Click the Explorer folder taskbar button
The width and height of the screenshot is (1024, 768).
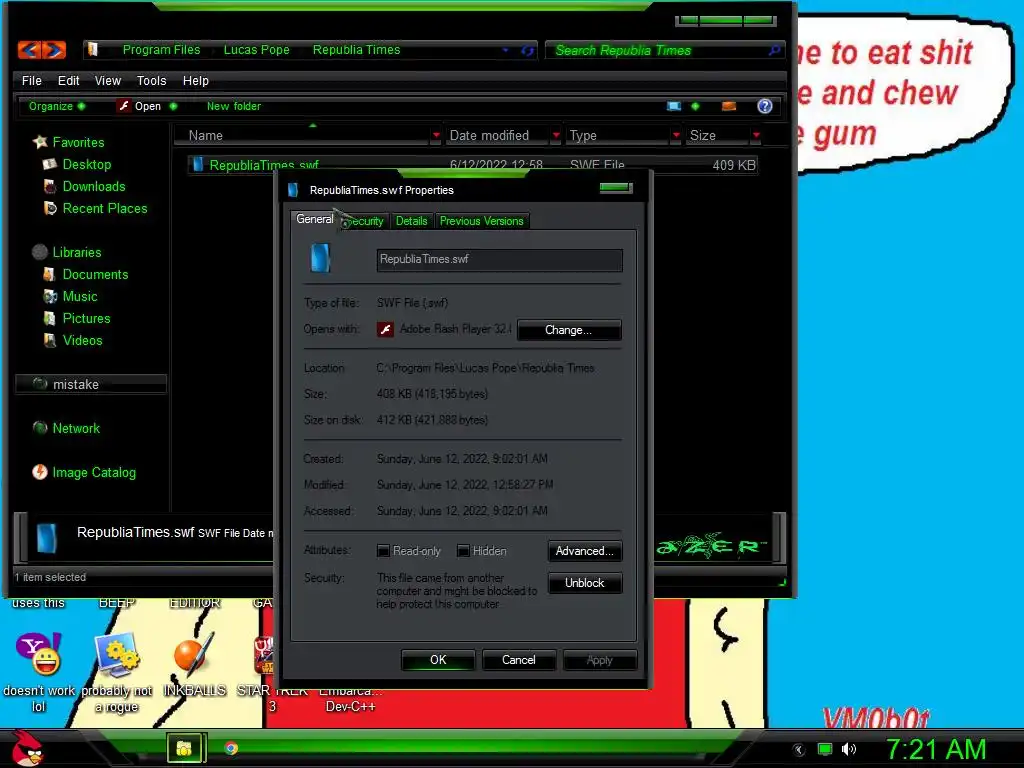pyautogui.click(x=185, y=748)
